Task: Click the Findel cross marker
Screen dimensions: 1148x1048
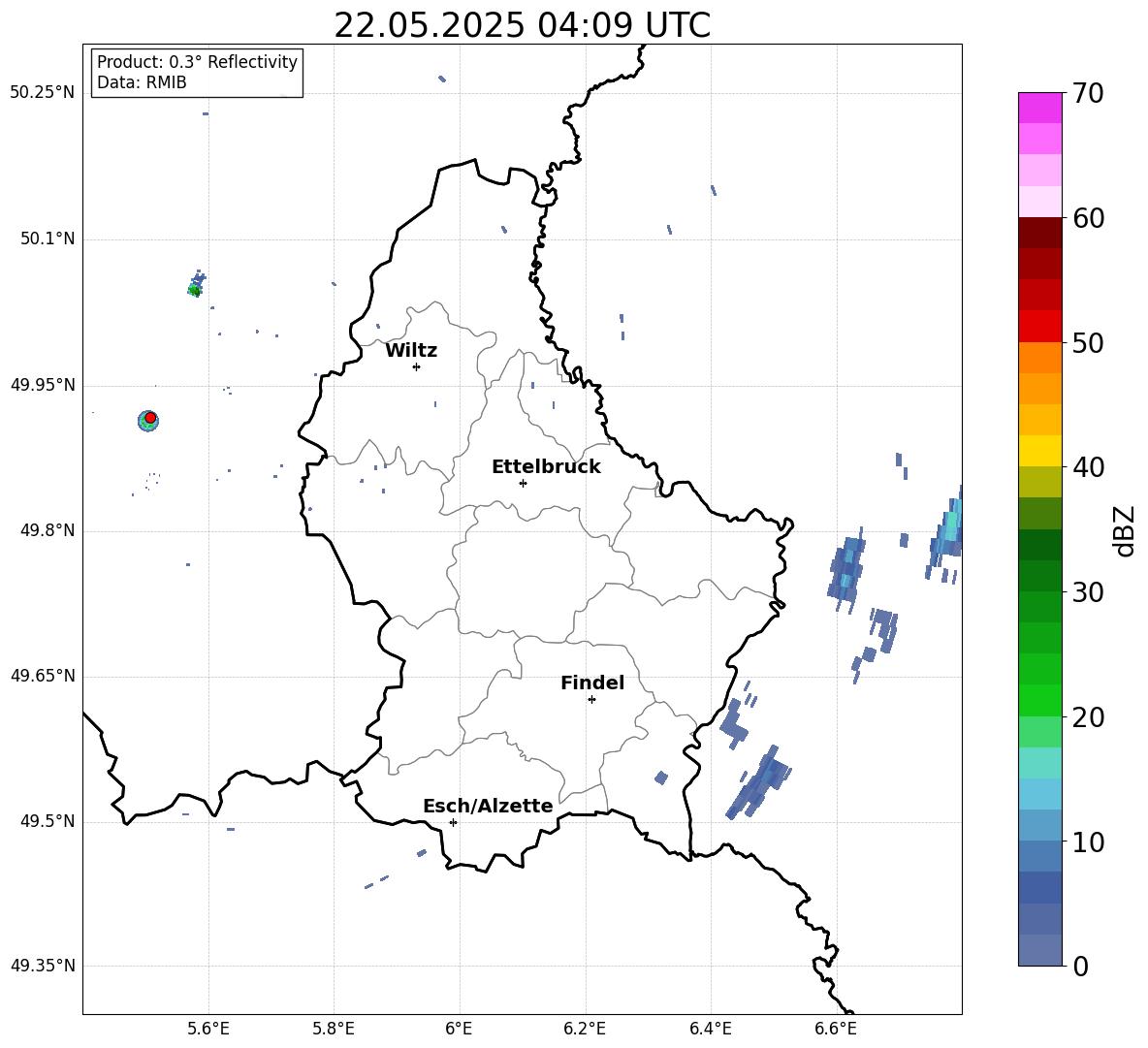Action: 592,700
